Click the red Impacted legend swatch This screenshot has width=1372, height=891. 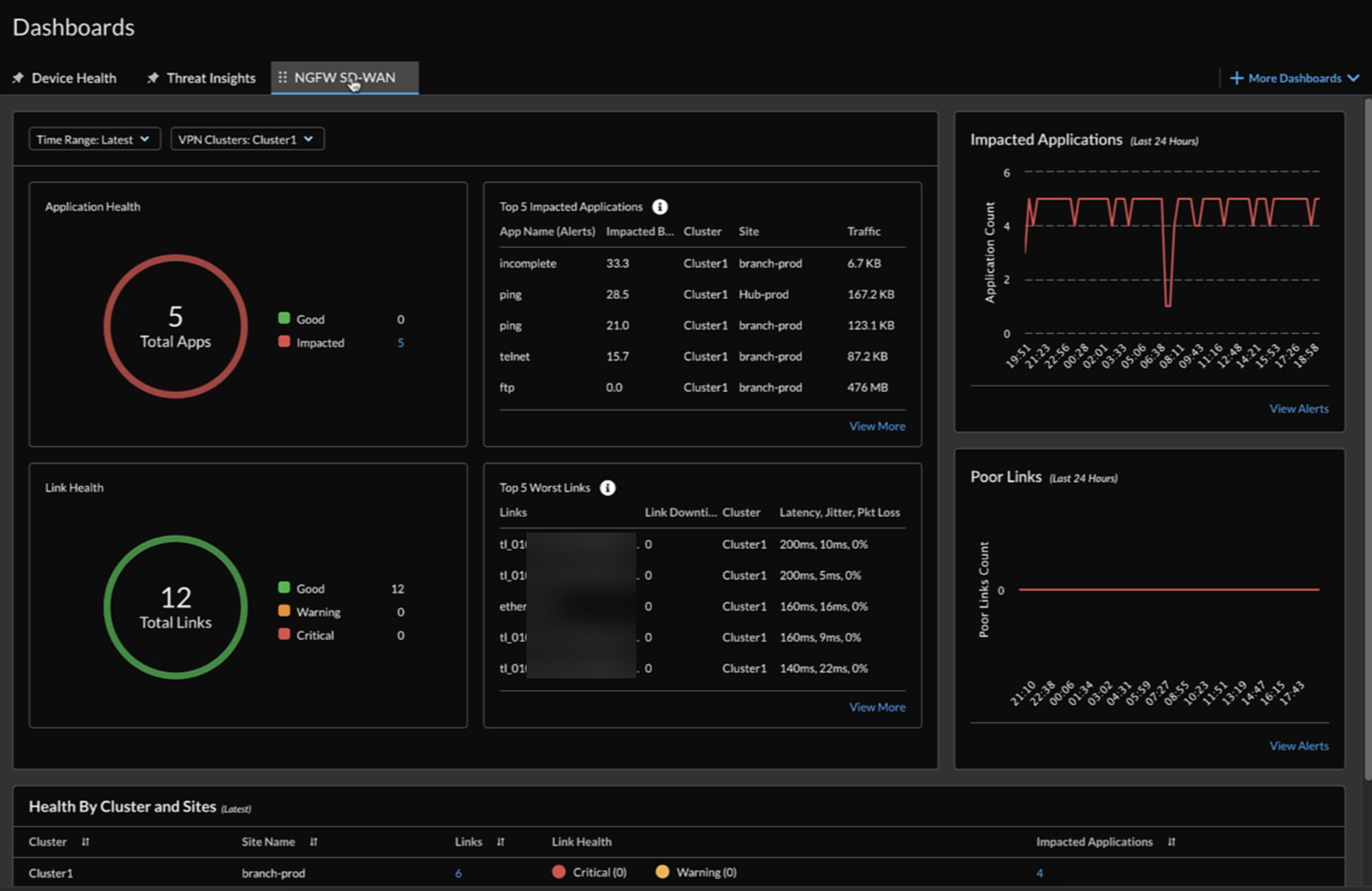(284, 342)
